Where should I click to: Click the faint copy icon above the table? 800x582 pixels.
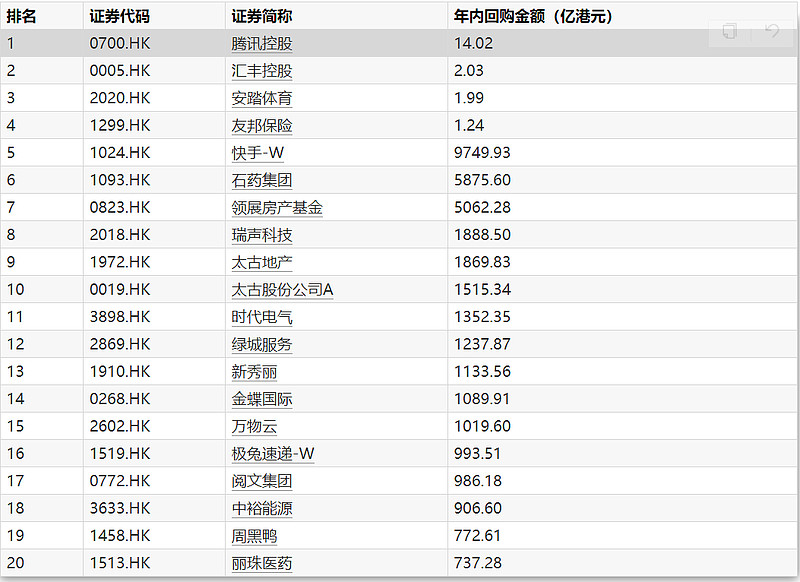(x=730, y=31)
